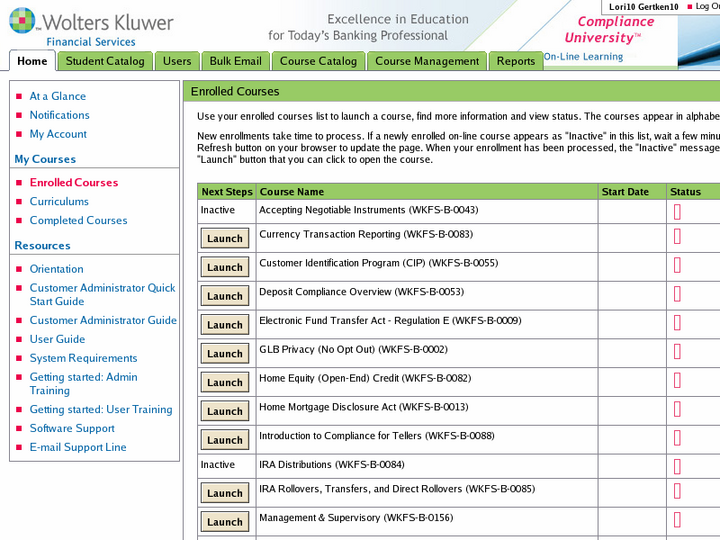Click My Courses section heading
This screenshot has height=540, width=720.
45,159
